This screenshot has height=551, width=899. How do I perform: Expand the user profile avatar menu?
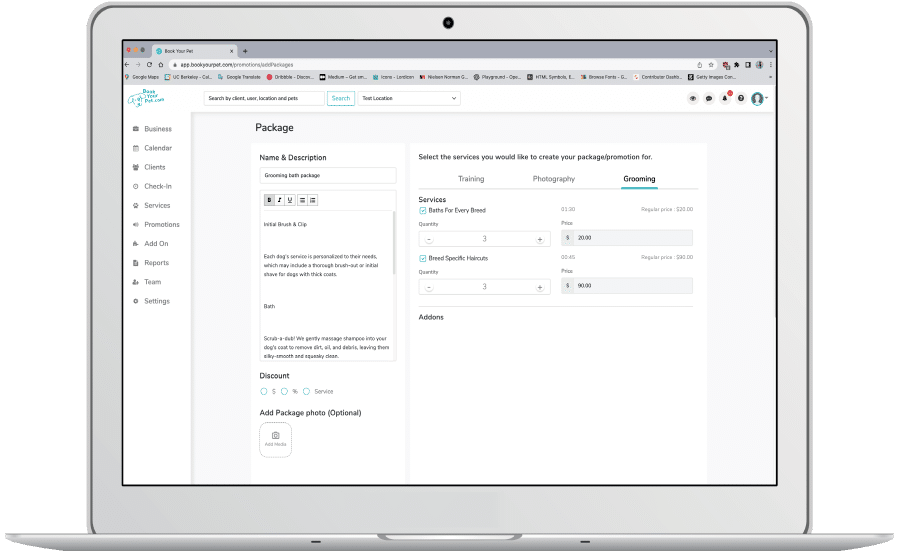[x=759, y=99]
